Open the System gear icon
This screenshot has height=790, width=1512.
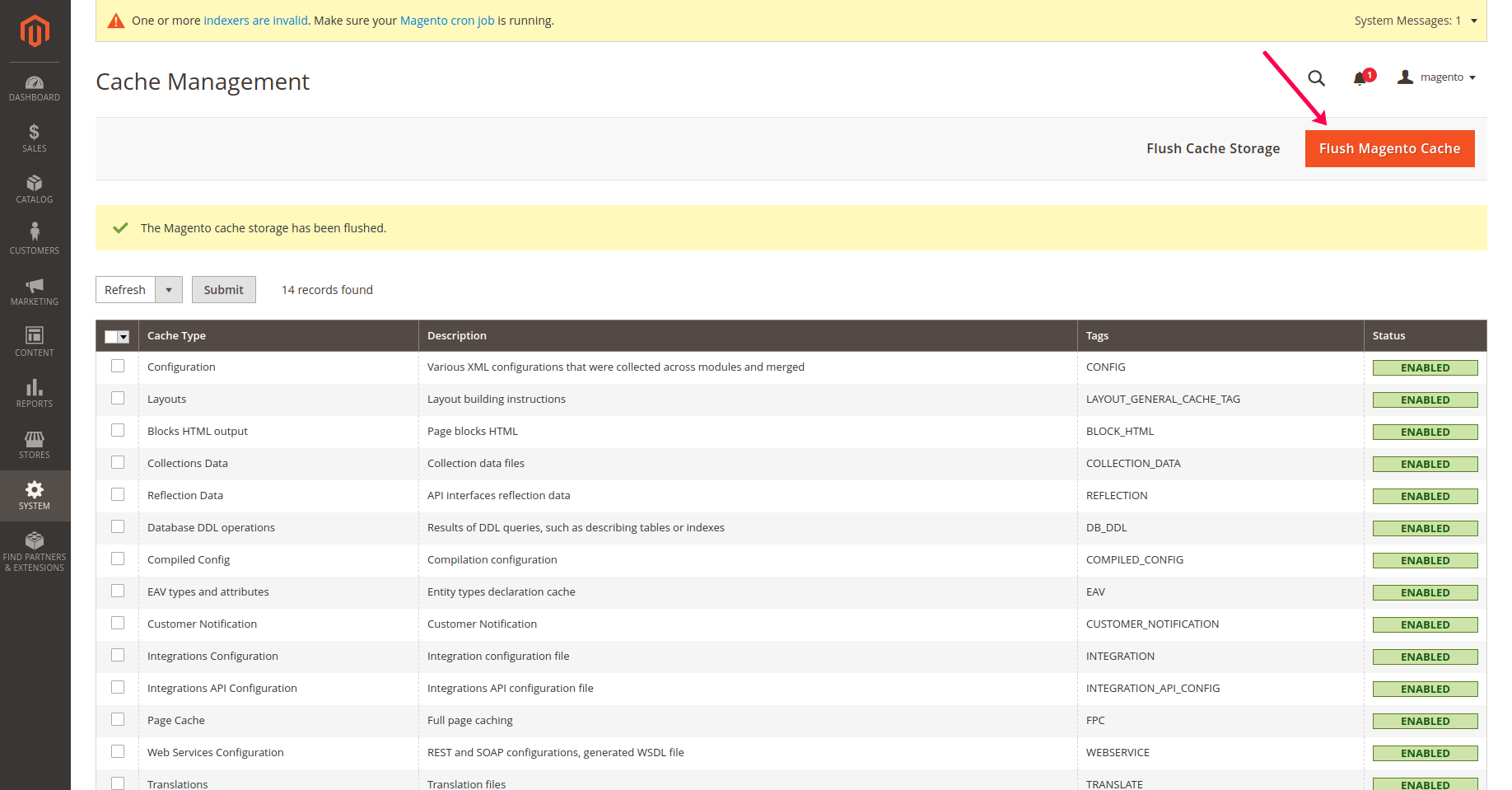35,489
